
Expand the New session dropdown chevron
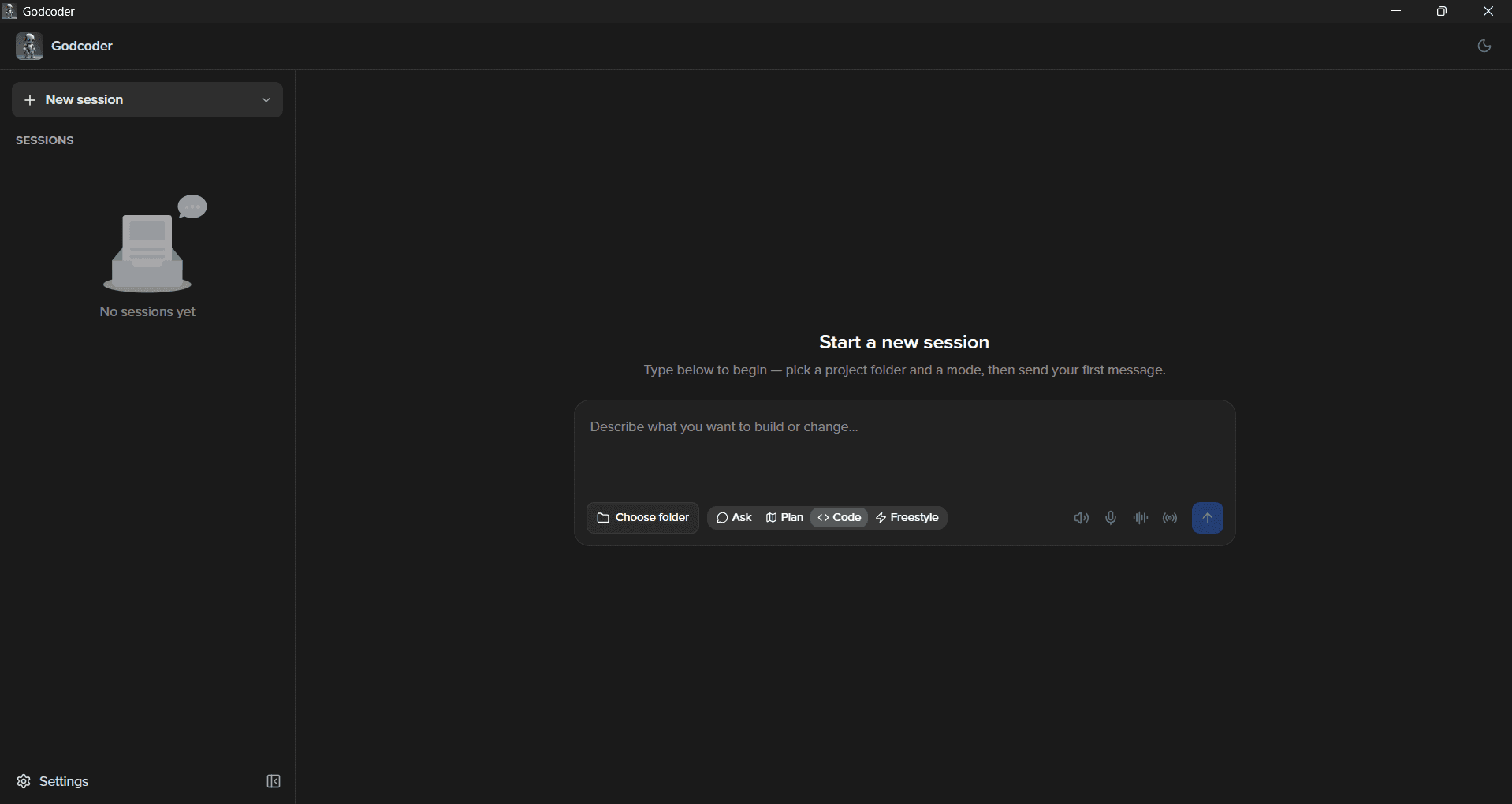coord(266,100)
